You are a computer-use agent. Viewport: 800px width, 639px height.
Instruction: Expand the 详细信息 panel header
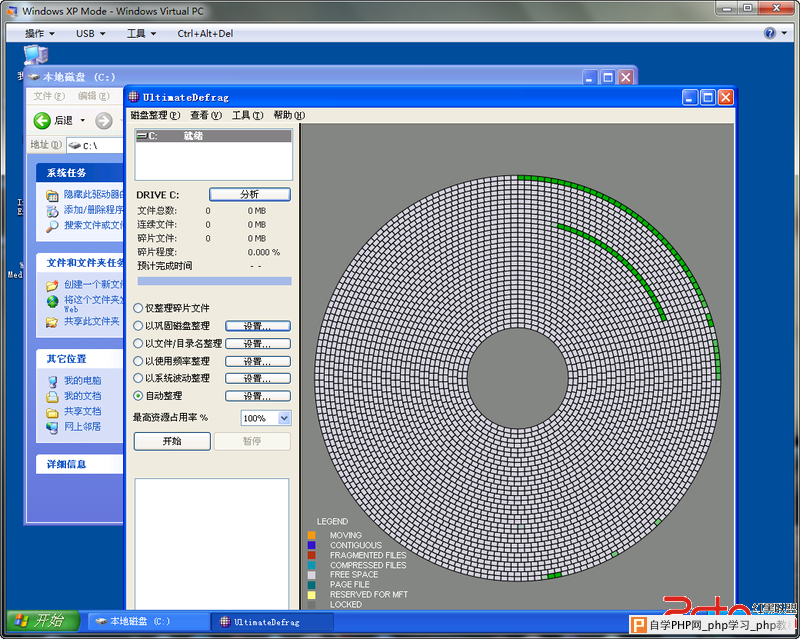pyautogui.click(x=80, y=464)
